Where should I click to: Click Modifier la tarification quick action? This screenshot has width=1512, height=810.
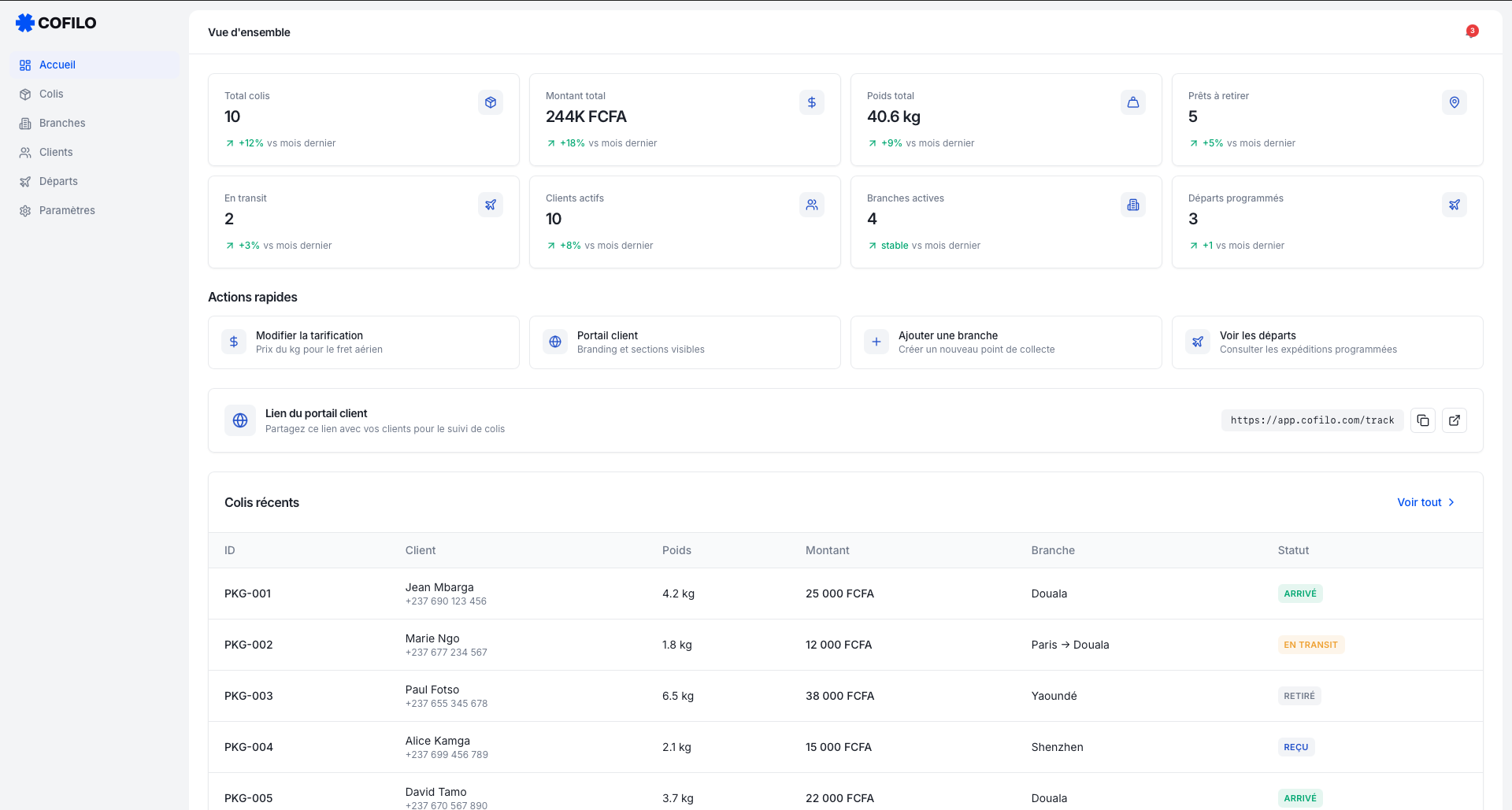[x=363, y=342]
